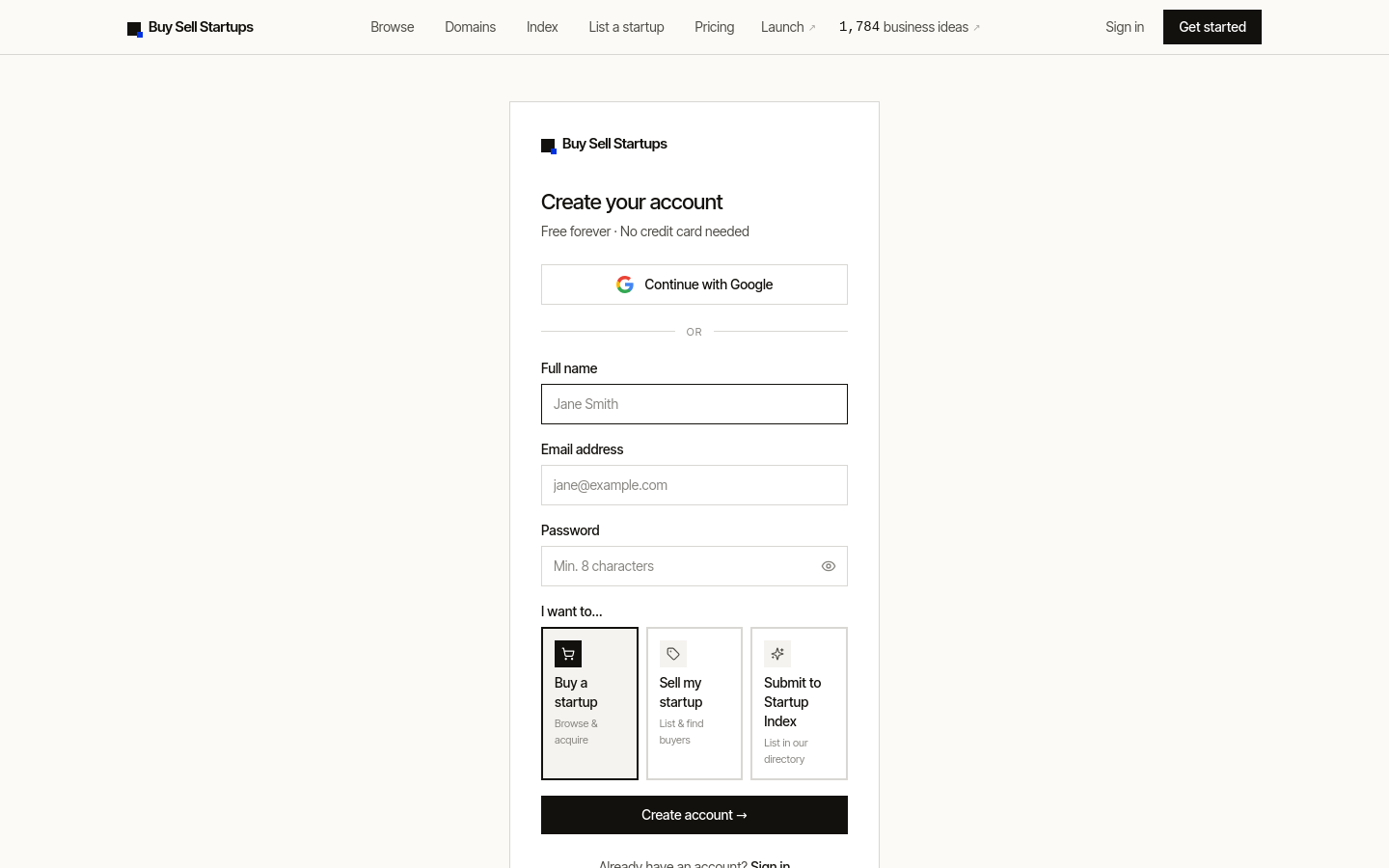Open 1,784 business ideas link

click(910, 27)
